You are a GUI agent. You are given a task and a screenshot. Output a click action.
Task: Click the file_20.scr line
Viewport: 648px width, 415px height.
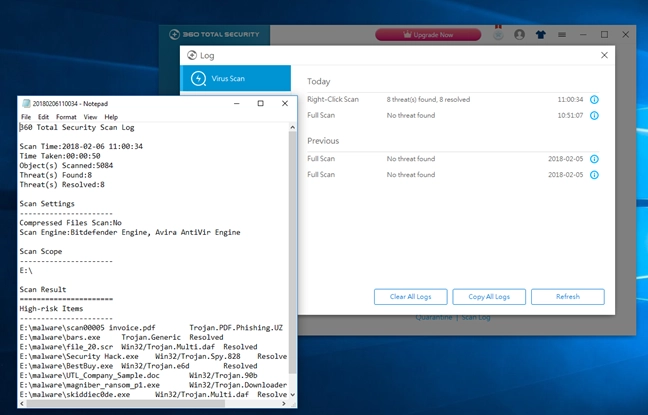(x=138, y=347)
